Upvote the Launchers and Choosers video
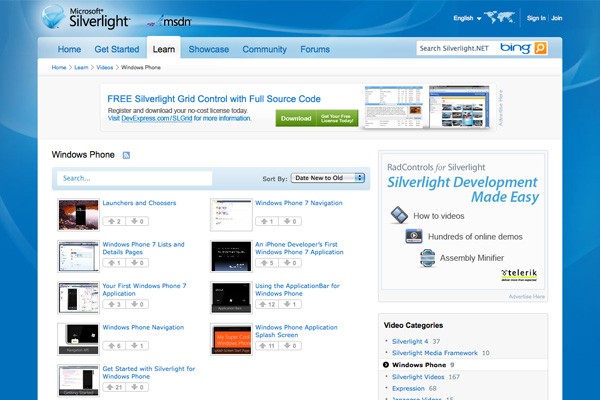Screen dimensions: 600x400 click(x=114, y=221)
